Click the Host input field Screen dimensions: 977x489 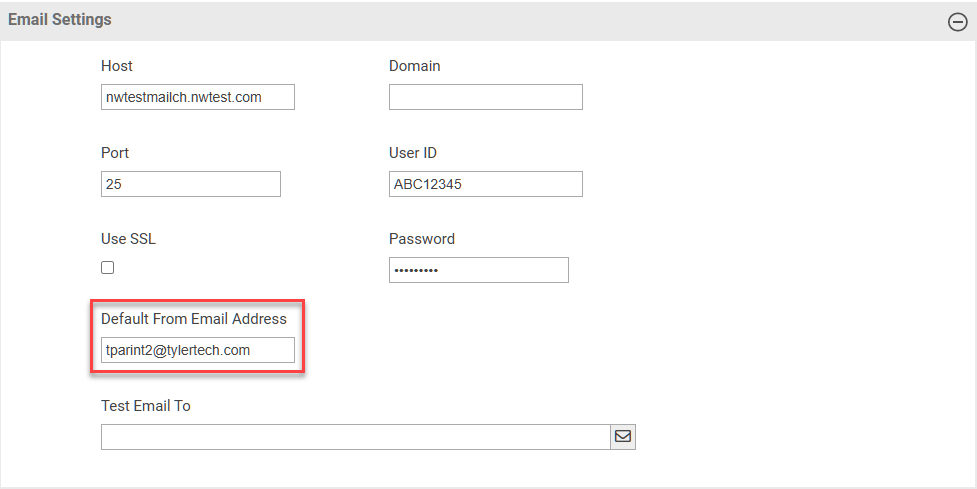(197, 97)
